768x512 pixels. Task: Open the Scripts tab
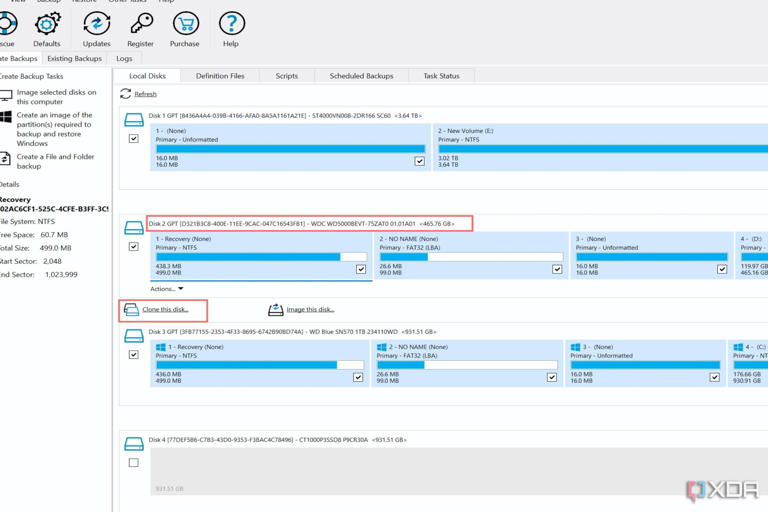click(x=287, y=76)
